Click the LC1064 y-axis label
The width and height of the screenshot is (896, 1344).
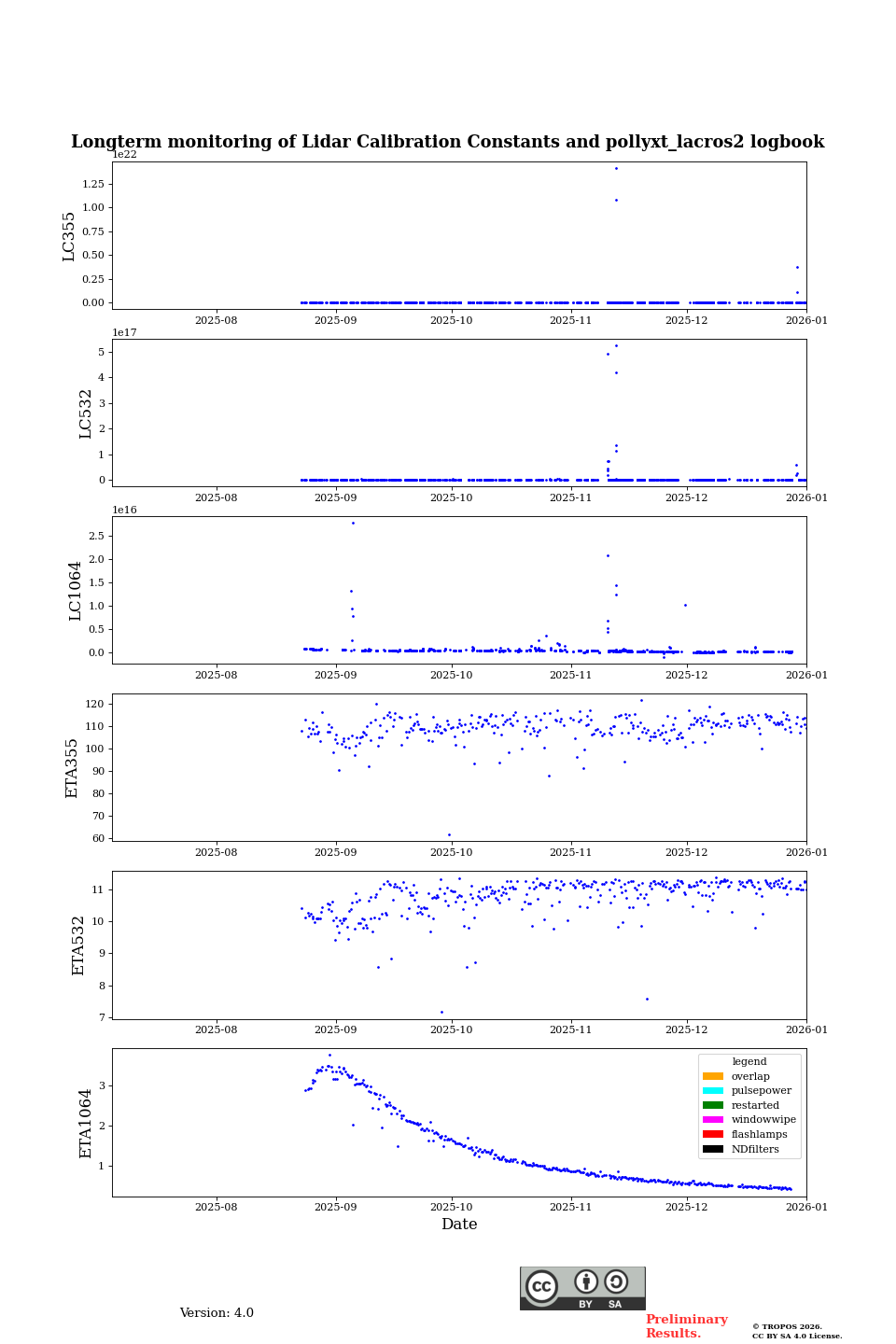[x=76, y=590]
